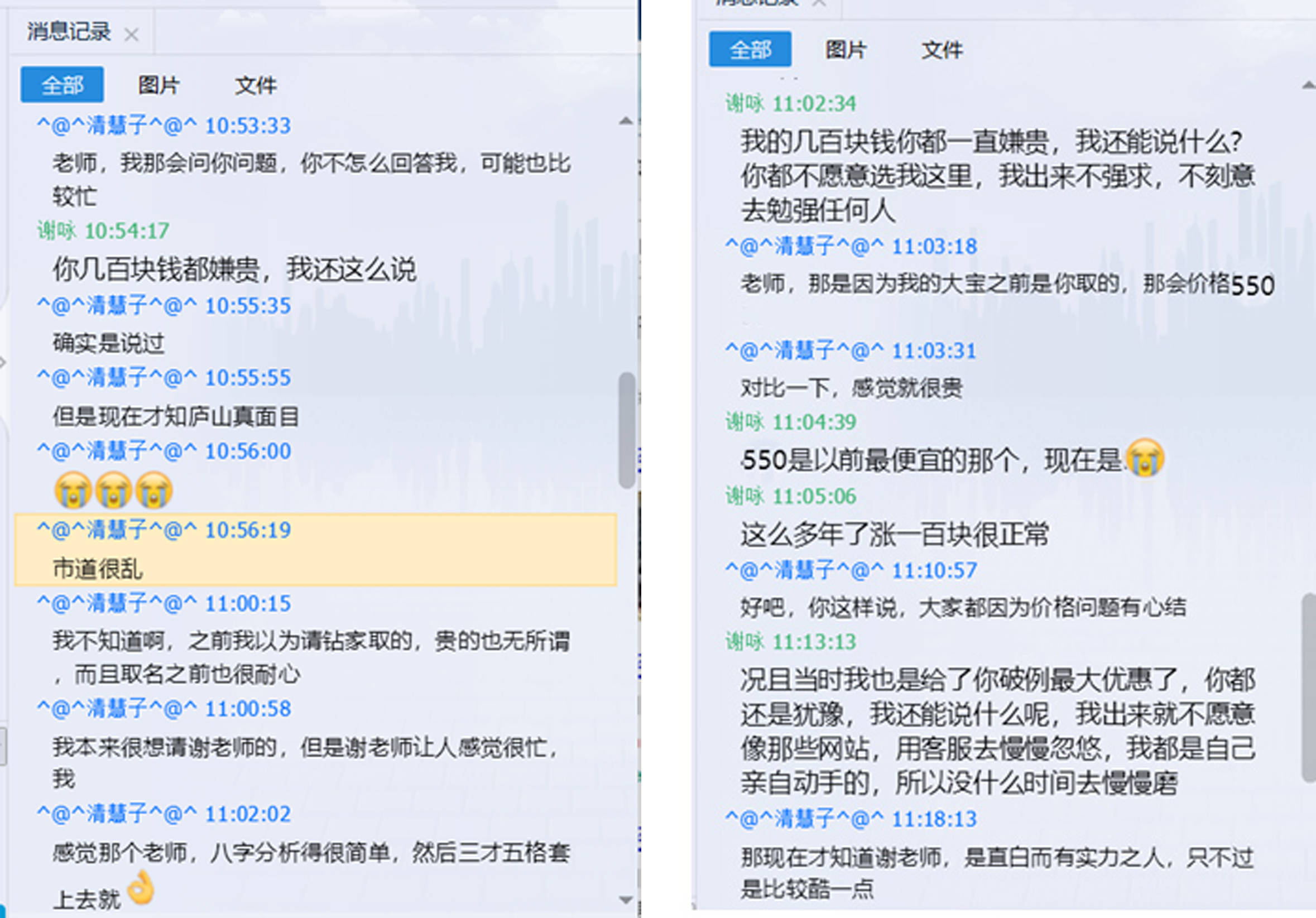Image resolution: width=1316 pixels, height=918 pixels.
Task: Switch to 图片 filter in left panel
Action: click(x=159, y=85)
